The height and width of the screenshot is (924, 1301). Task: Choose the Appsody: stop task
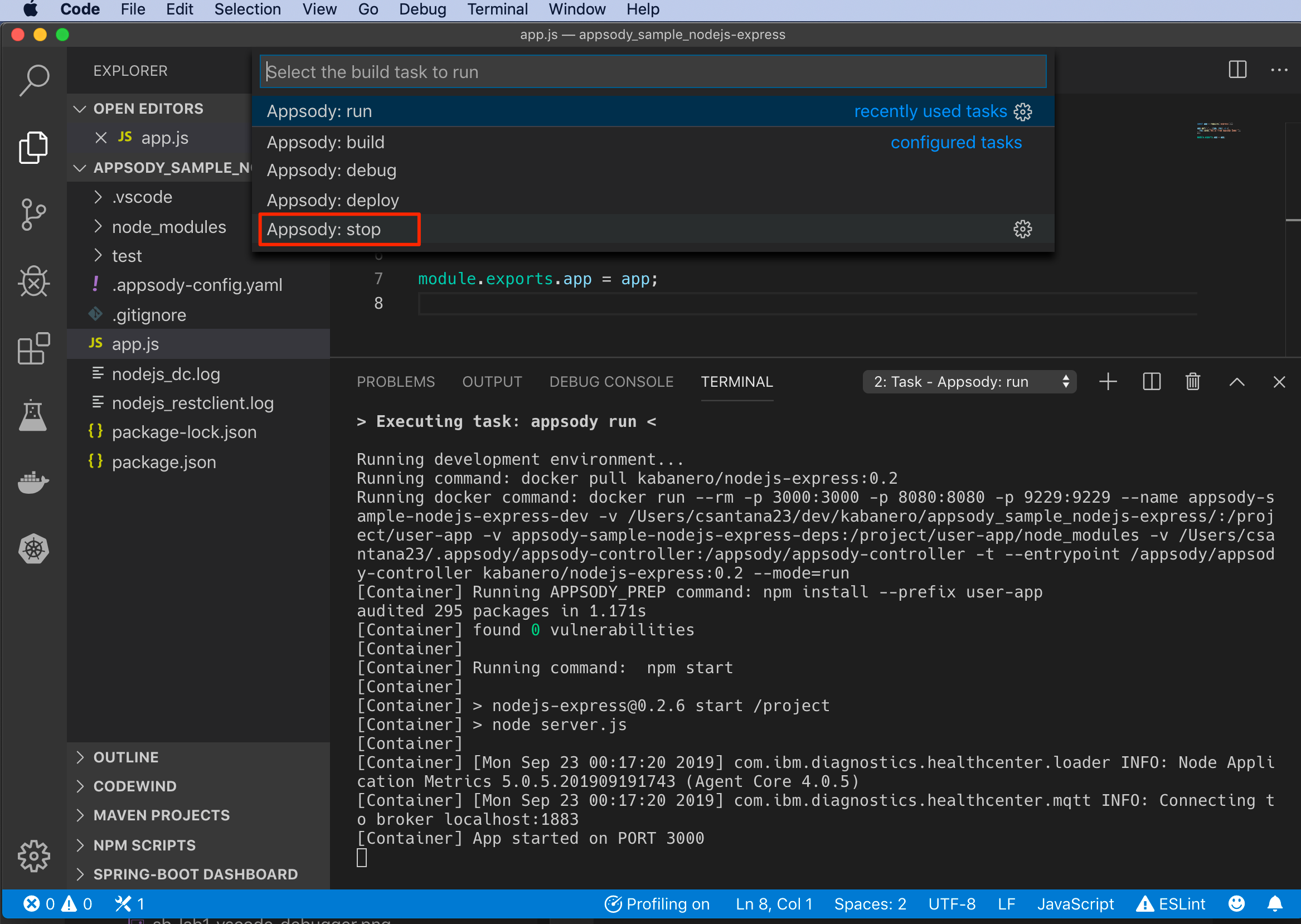coord(653,229)
